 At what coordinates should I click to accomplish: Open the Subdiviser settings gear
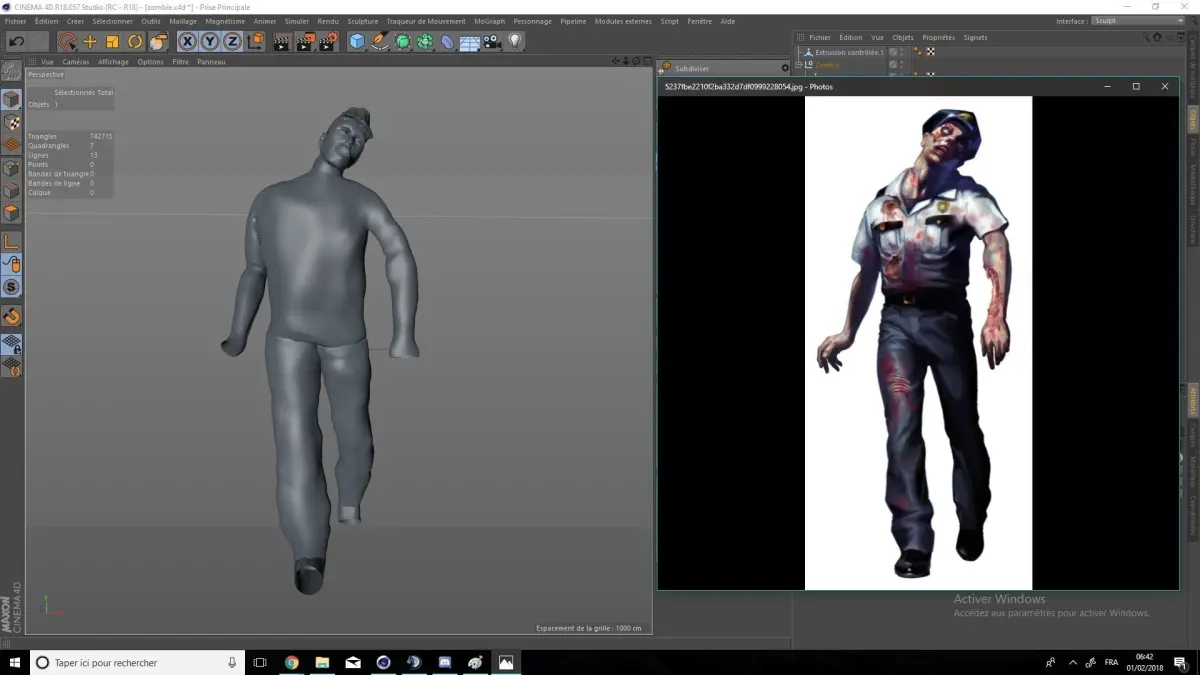(785, 68)
